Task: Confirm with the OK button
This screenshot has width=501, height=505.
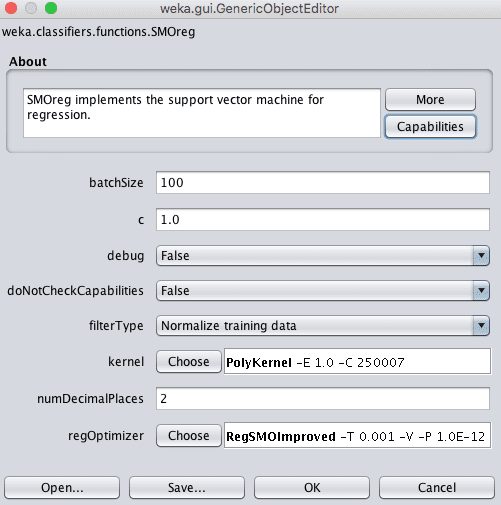Action: [312, 488]
